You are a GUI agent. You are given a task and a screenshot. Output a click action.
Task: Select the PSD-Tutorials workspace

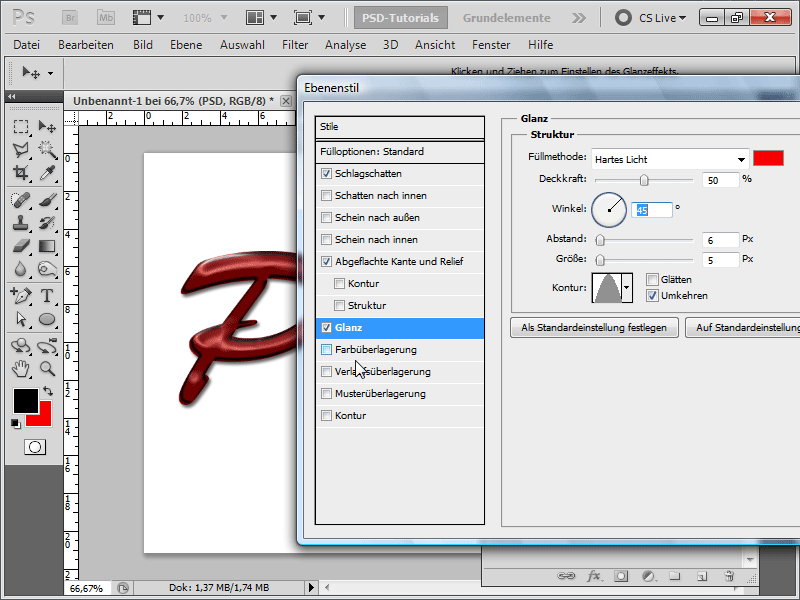tap(401, 18)
